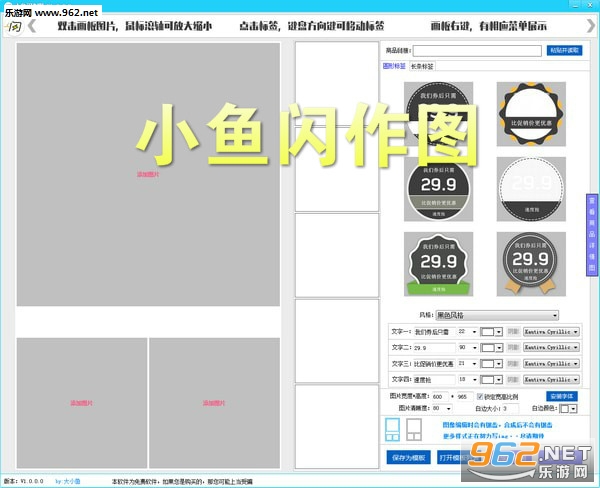Screen dimensions: 600x488
Task: Switch to the 圆形标签 tab
Action: pyautogui.click(x=394, y=66)
